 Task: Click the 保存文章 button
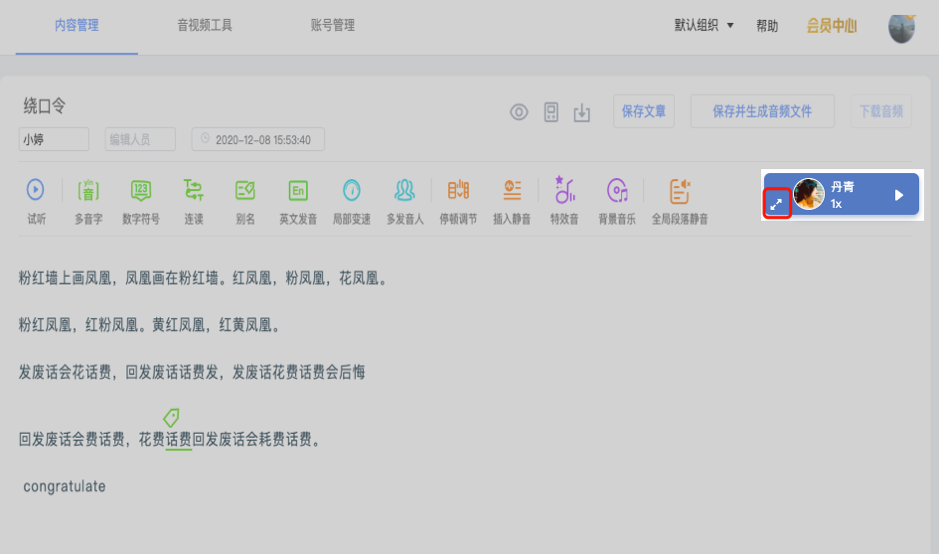[x=644, y=111]
